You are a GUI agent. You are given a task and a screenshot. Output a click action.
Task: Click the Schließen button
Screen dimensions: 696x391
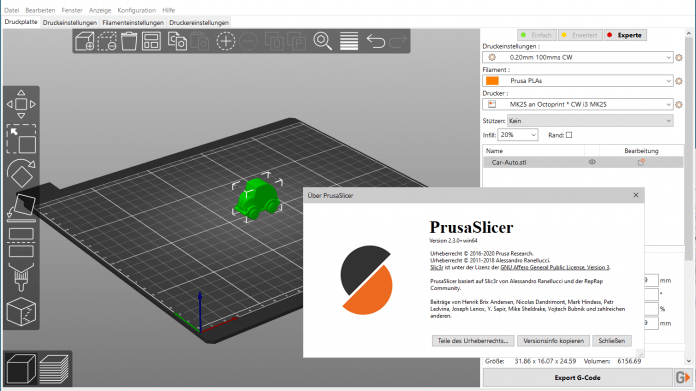(x=612, y=341)
